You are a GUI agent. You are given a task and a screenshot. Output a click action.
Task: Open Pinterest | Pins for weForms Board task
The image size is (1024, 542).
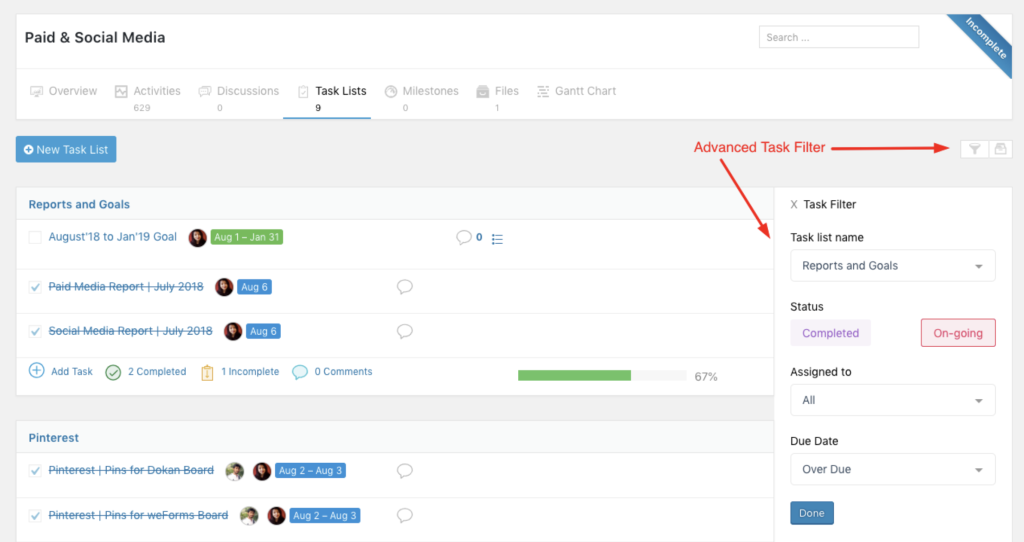(x=138, y=515)
